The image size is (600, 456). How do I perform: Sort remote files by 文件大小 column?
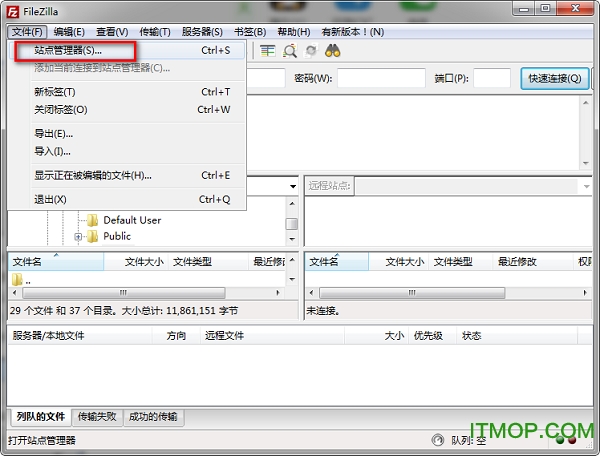tap(399, 262)
